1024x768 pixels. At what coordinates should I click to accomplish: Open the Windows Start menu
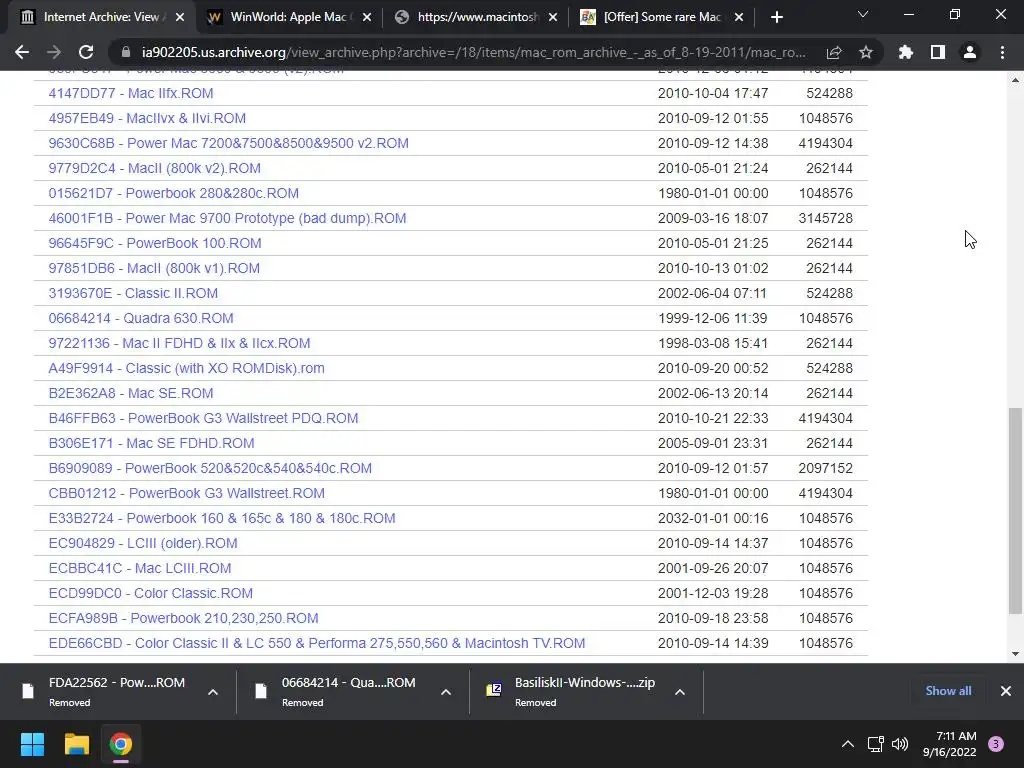pyautogui.click(x=32, y=744)
